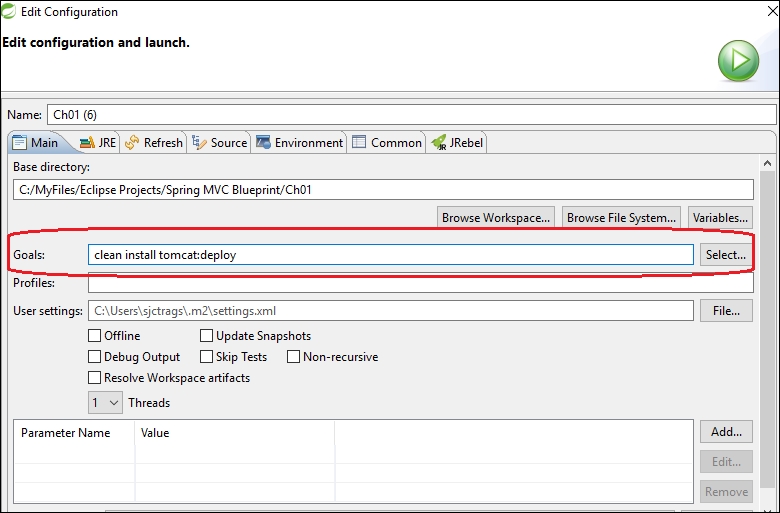
Task: Switch to the Source tab
Action: click(220, 143)
